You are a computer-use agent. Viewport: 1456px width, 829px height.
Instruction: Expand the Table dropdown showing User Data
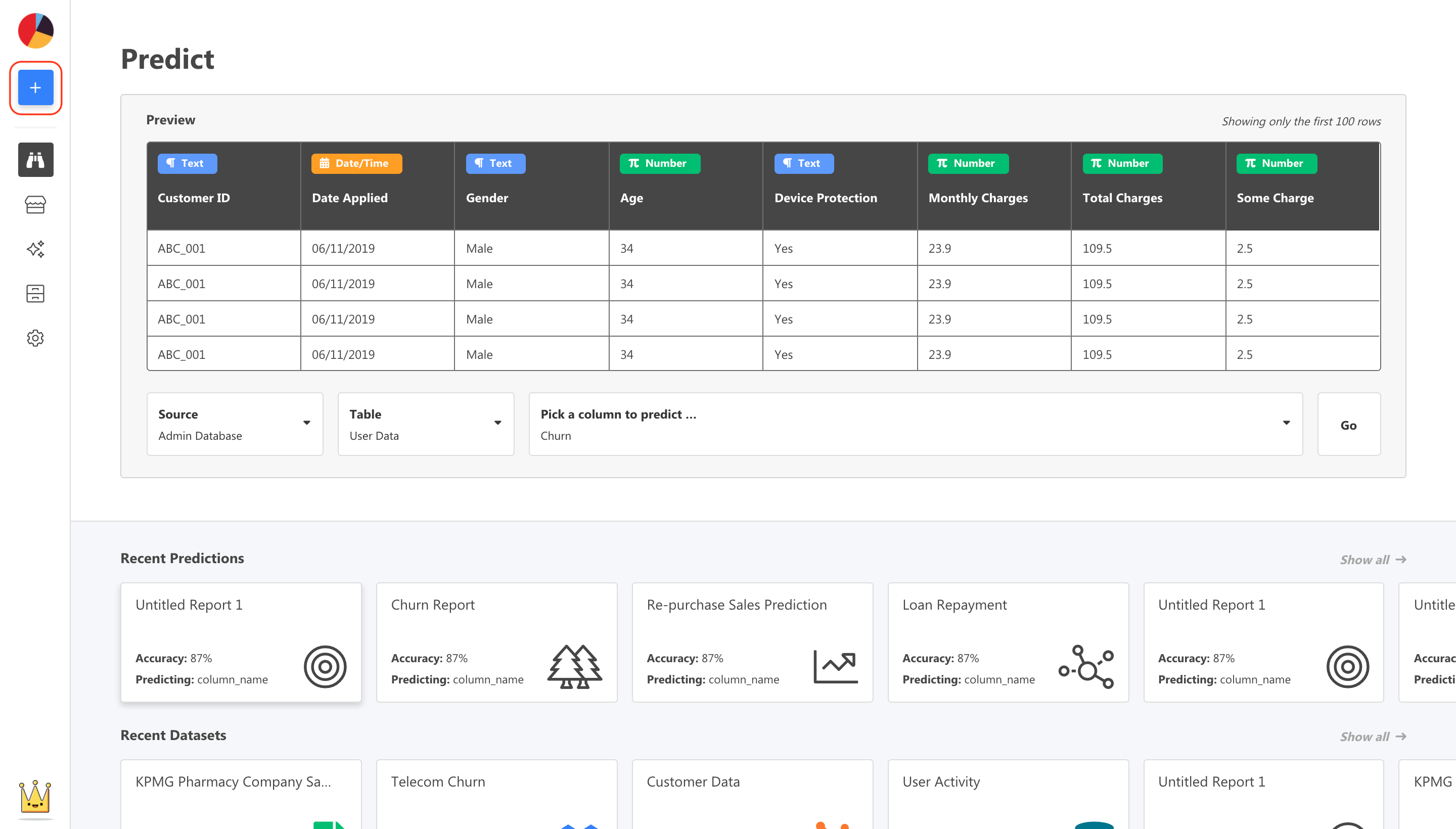point(425,424)
